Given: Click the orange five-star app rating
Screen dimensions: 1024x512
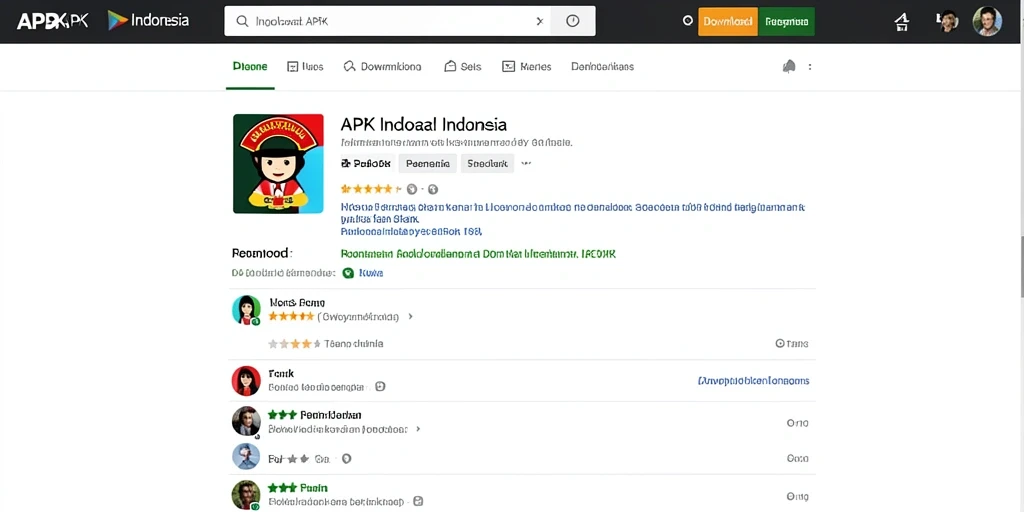Looking at the screenshot, I should pyautogui.click(x=371, y=189).
